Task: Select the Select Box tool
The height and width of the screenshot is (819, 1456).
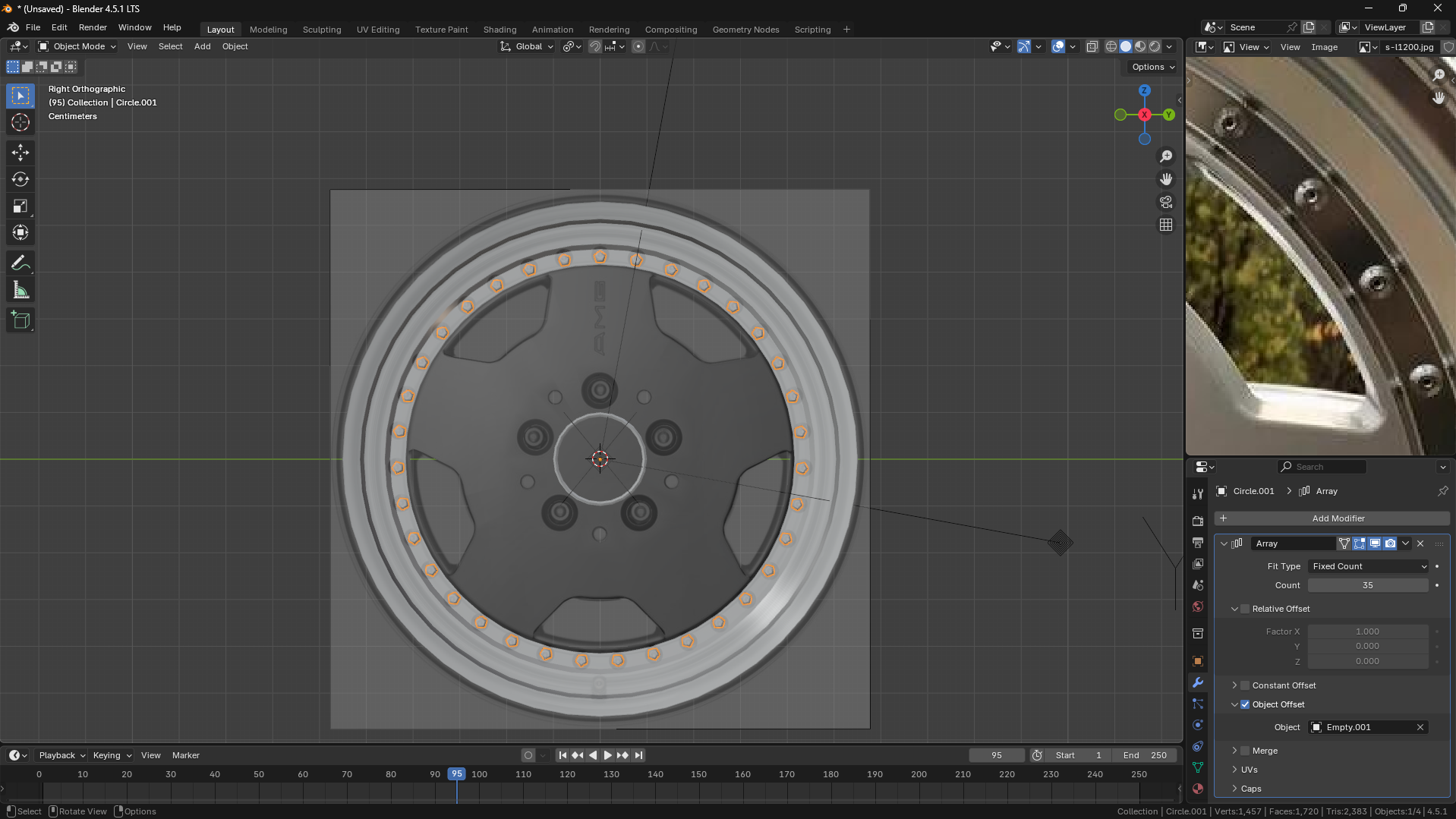Action: pyautogui.click(x=20, y=96)
